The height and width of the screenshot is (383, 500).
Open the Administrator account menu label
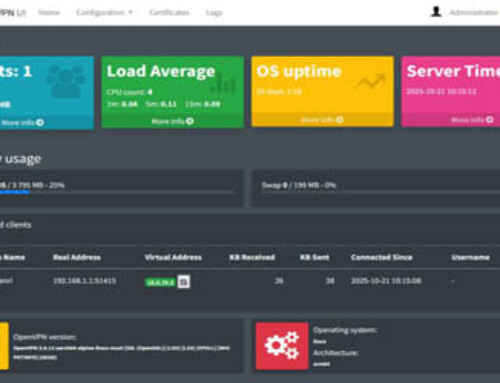point(474,13)
